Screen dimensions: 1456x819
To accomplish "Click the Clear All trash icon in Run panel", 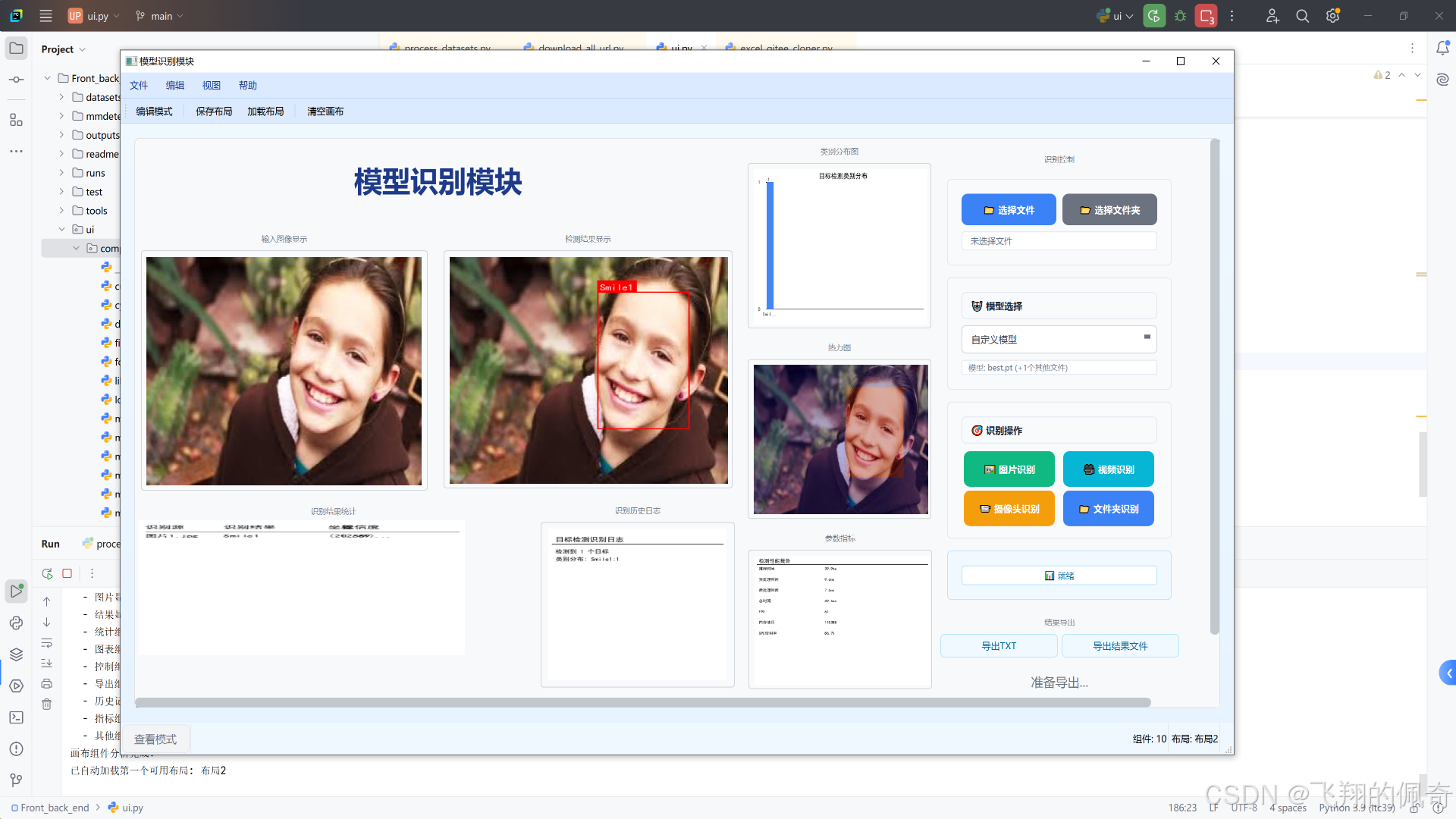I will (x=46, y=704).
